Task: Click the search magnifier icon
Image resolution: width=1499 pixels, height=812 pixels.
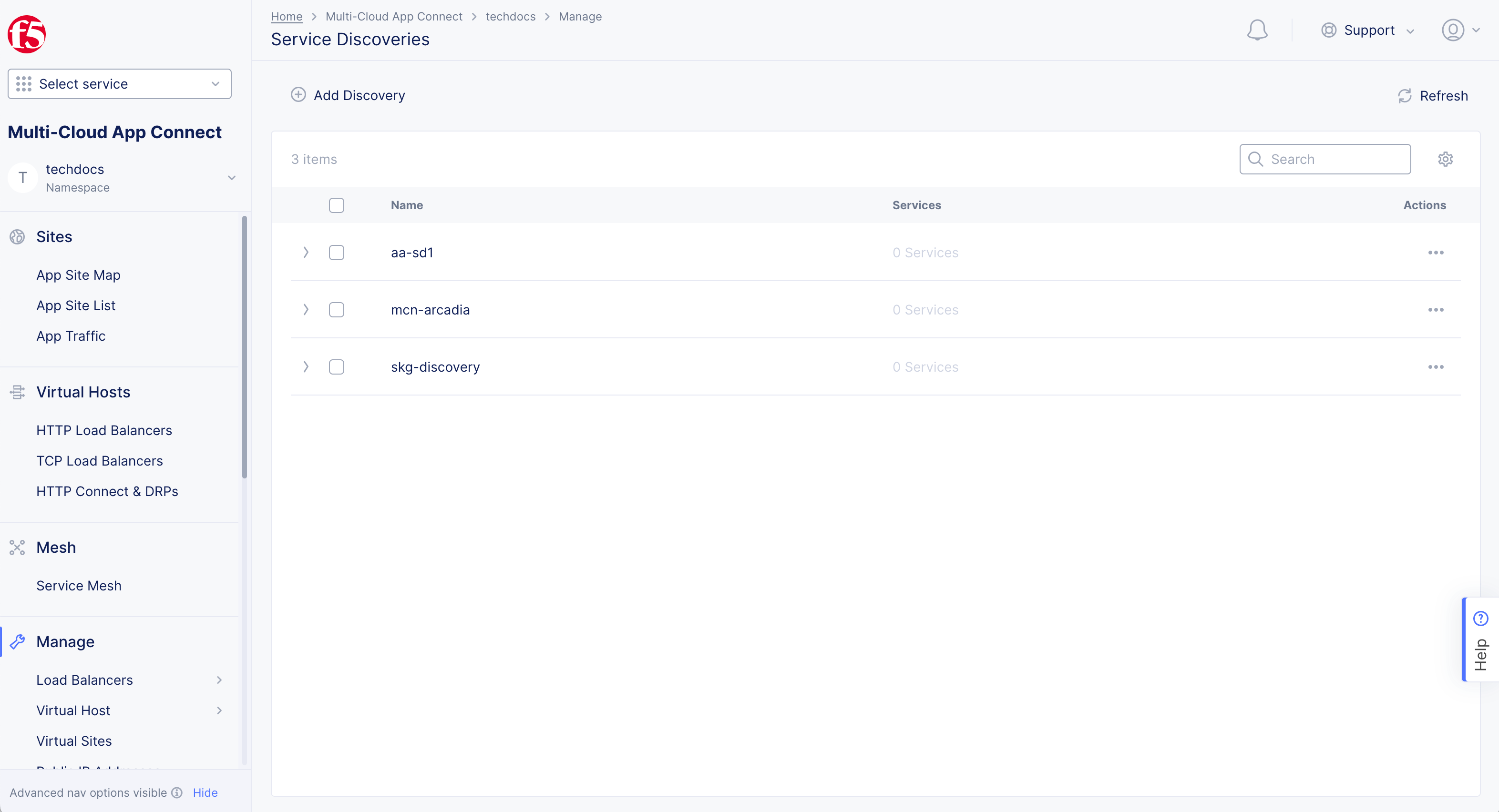Action: 1256,159
